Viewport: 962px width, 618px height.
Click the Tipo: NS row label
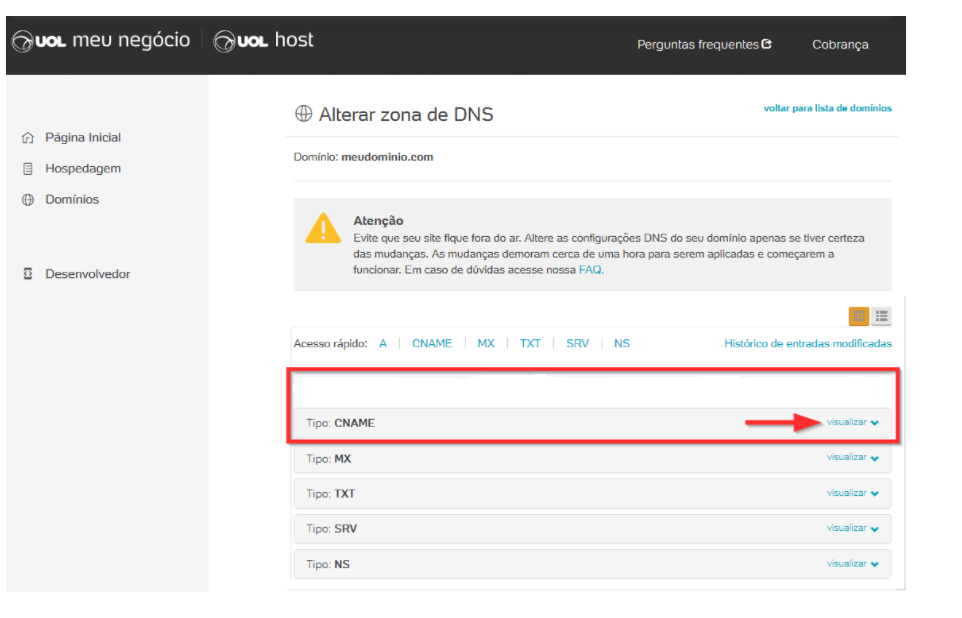[x=328, y=564]
